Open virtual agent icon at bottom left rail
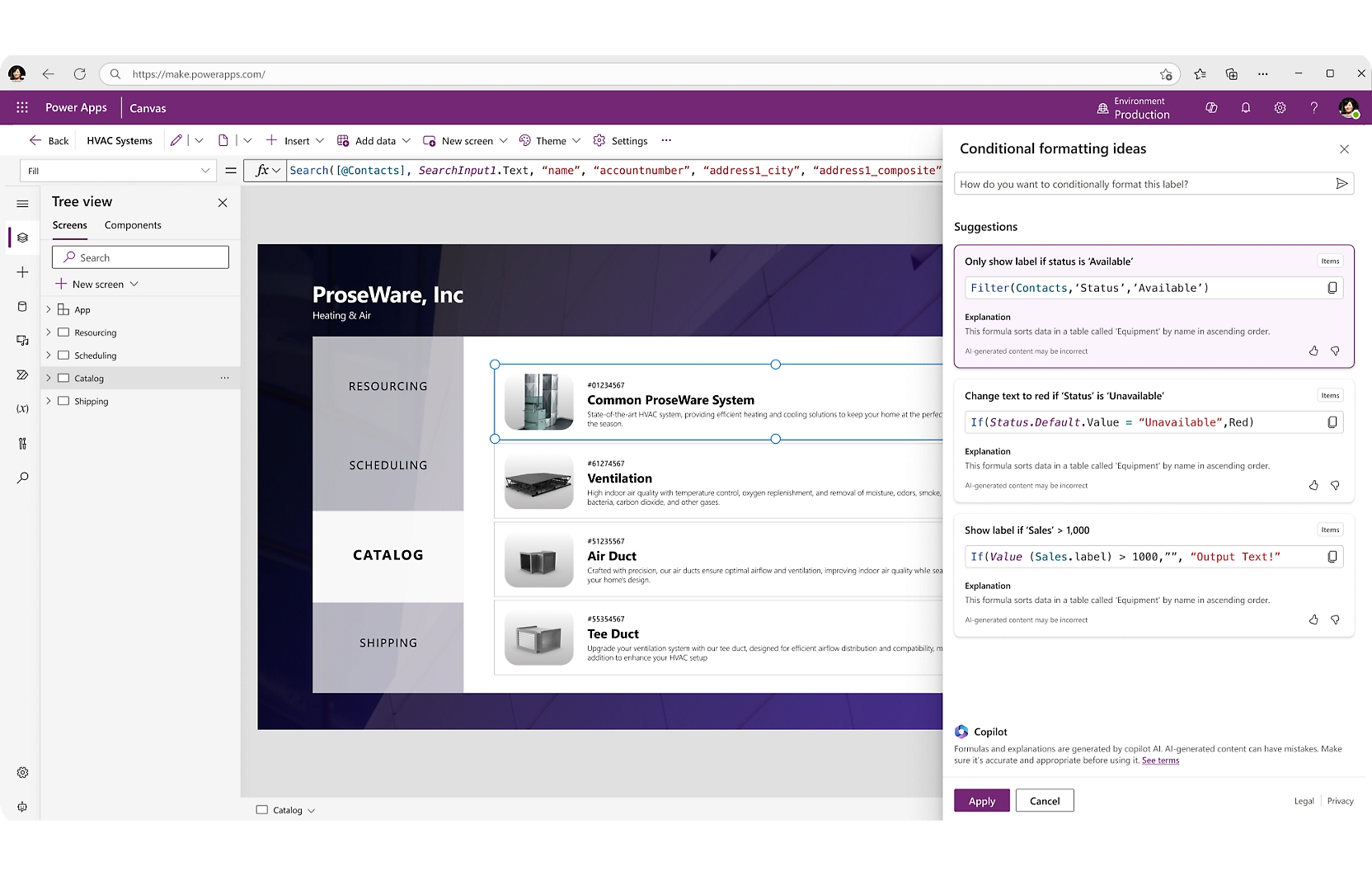 (x=22, y=807)
